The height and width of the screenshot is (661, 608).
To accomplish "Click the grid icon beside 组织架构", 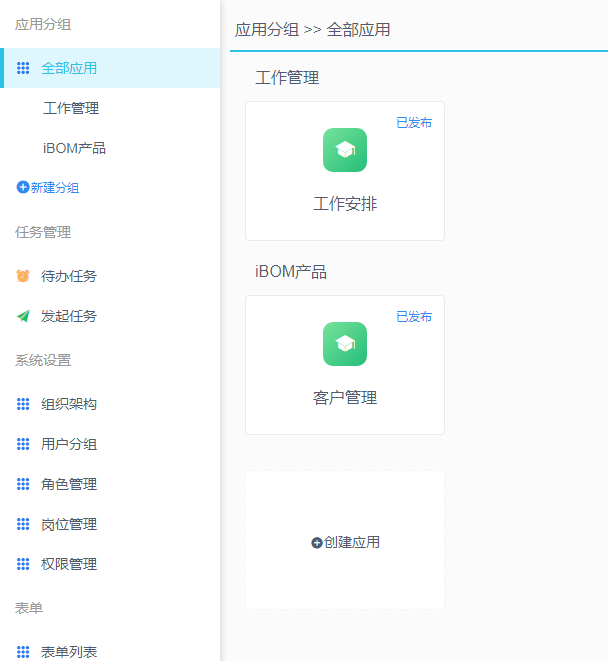I will (x=23, y=404).
